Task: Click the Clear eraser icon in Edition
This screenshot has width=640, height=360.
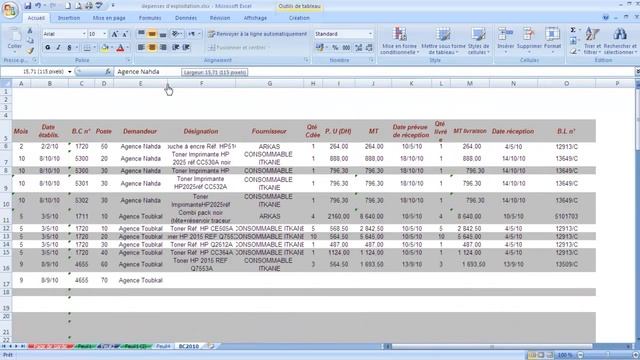Action: click(x=573, y=51)
